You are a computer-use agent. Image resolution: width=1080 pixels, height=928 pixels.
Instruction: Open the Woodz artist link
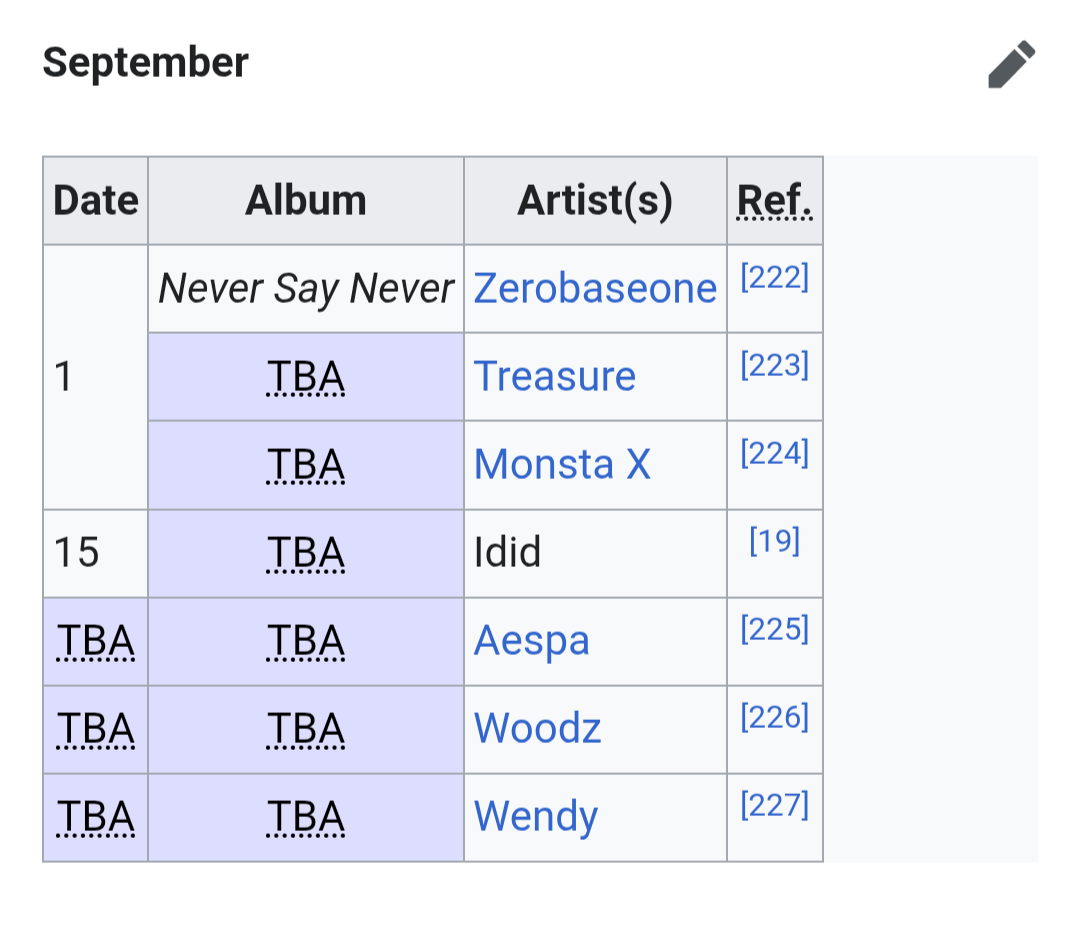click(537, 728)
